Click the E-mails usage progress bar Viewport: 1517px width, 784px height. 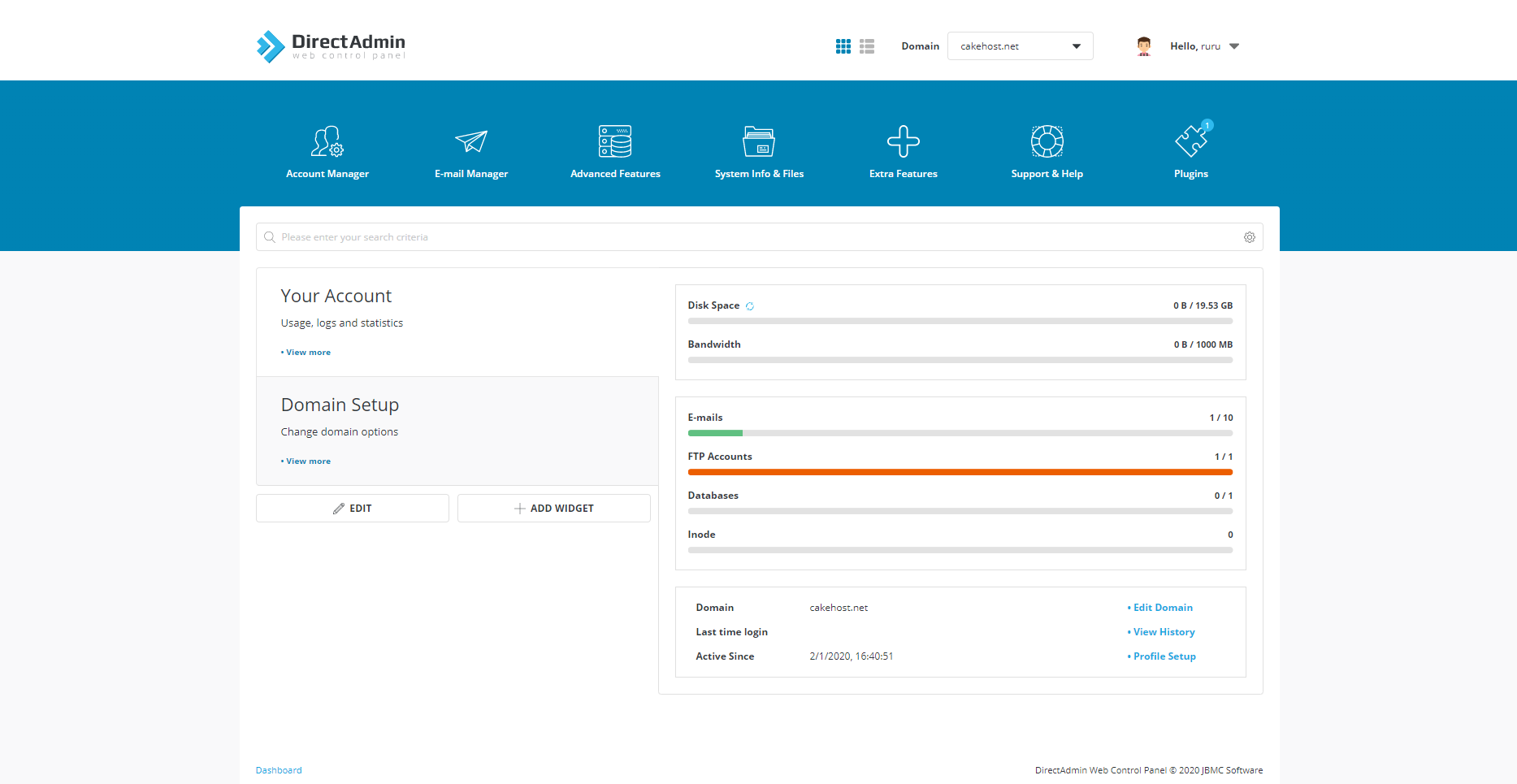pos(960,433)
